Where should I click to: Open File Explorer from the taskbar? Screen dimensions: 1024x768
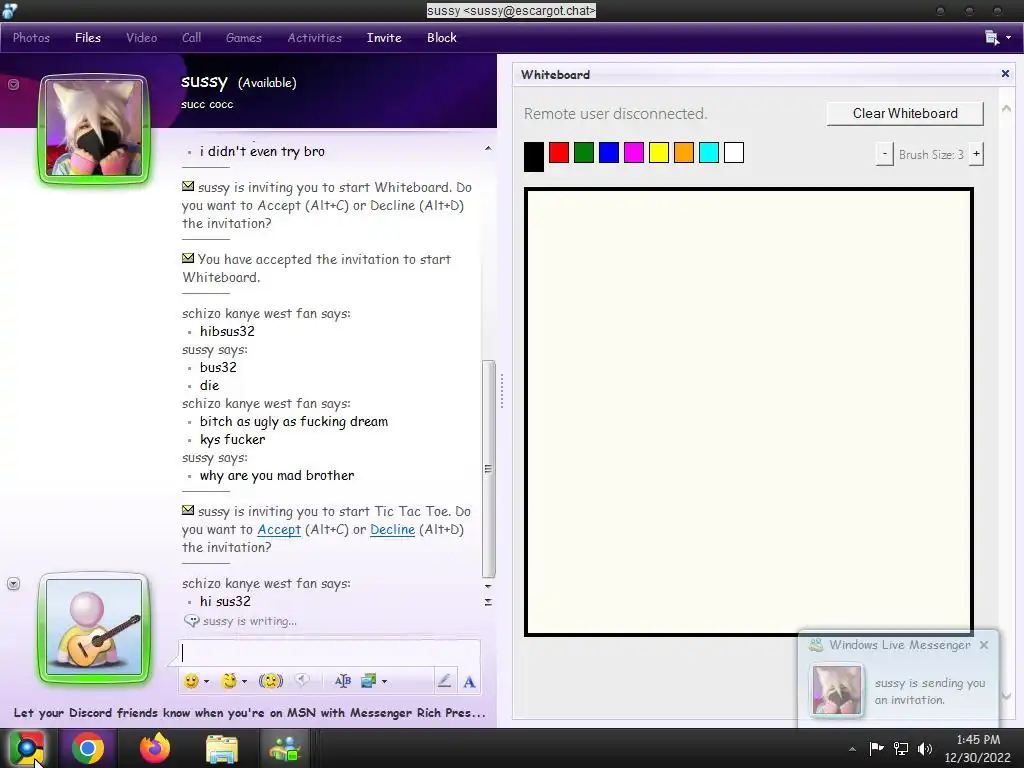(x=221, y=748)
